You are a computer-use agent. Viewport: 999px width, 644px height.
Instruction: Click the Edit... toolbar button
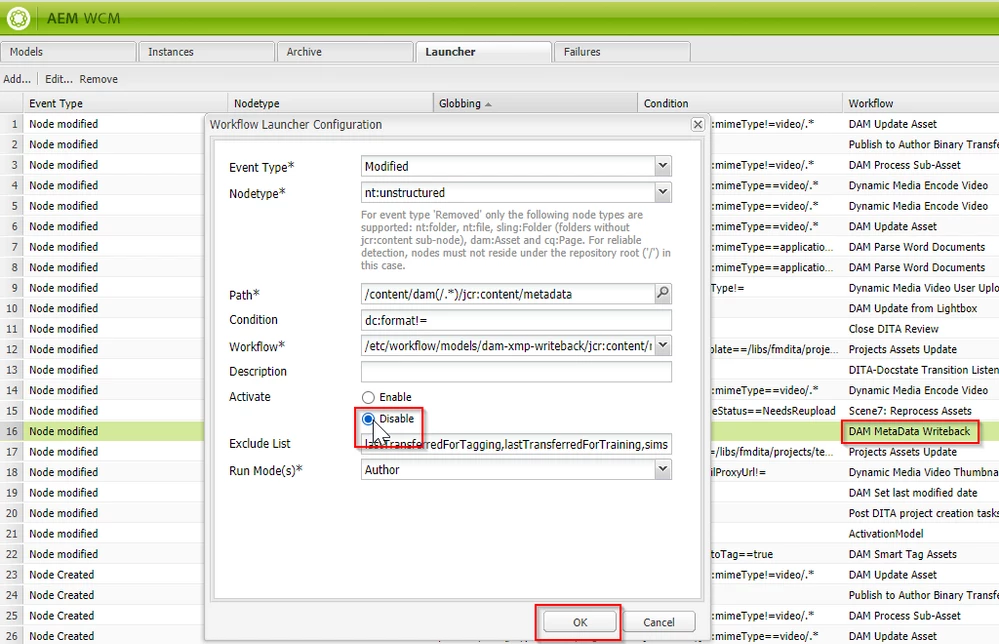59,79
